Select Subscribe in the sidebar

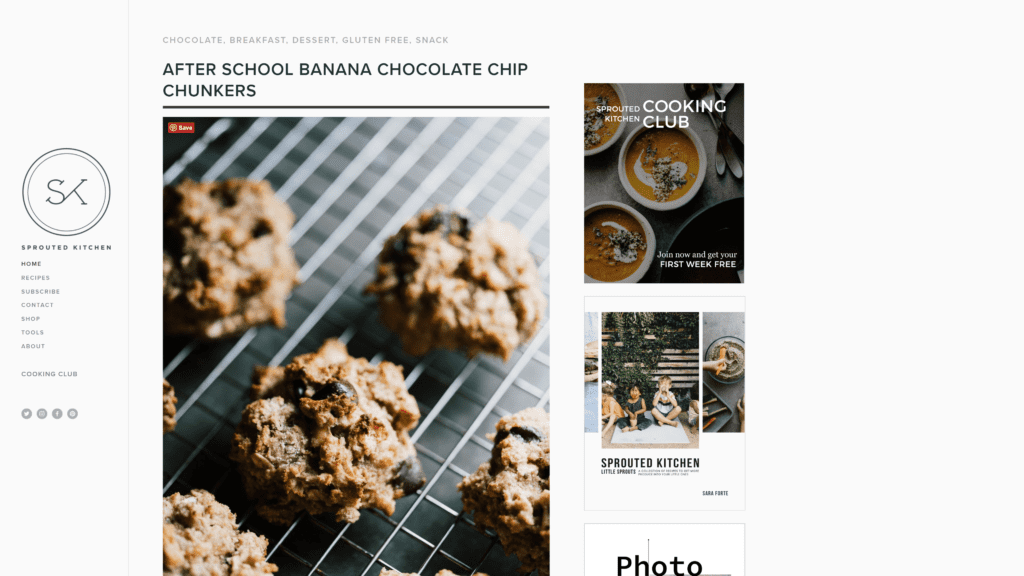tap(40, 291)
